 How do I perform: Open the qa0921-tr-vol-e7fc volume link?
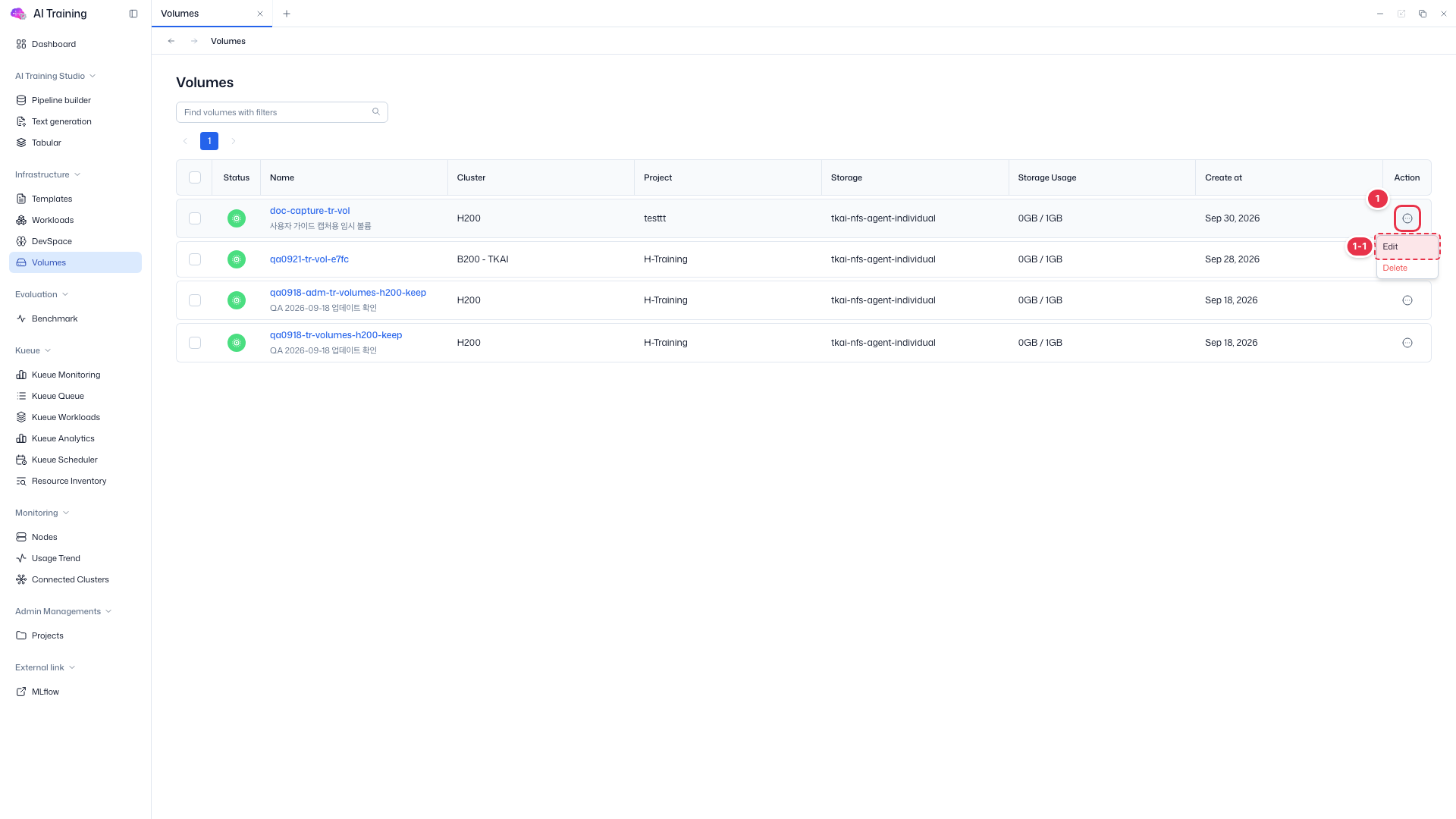pyautogui.click(x=309, y=259)
